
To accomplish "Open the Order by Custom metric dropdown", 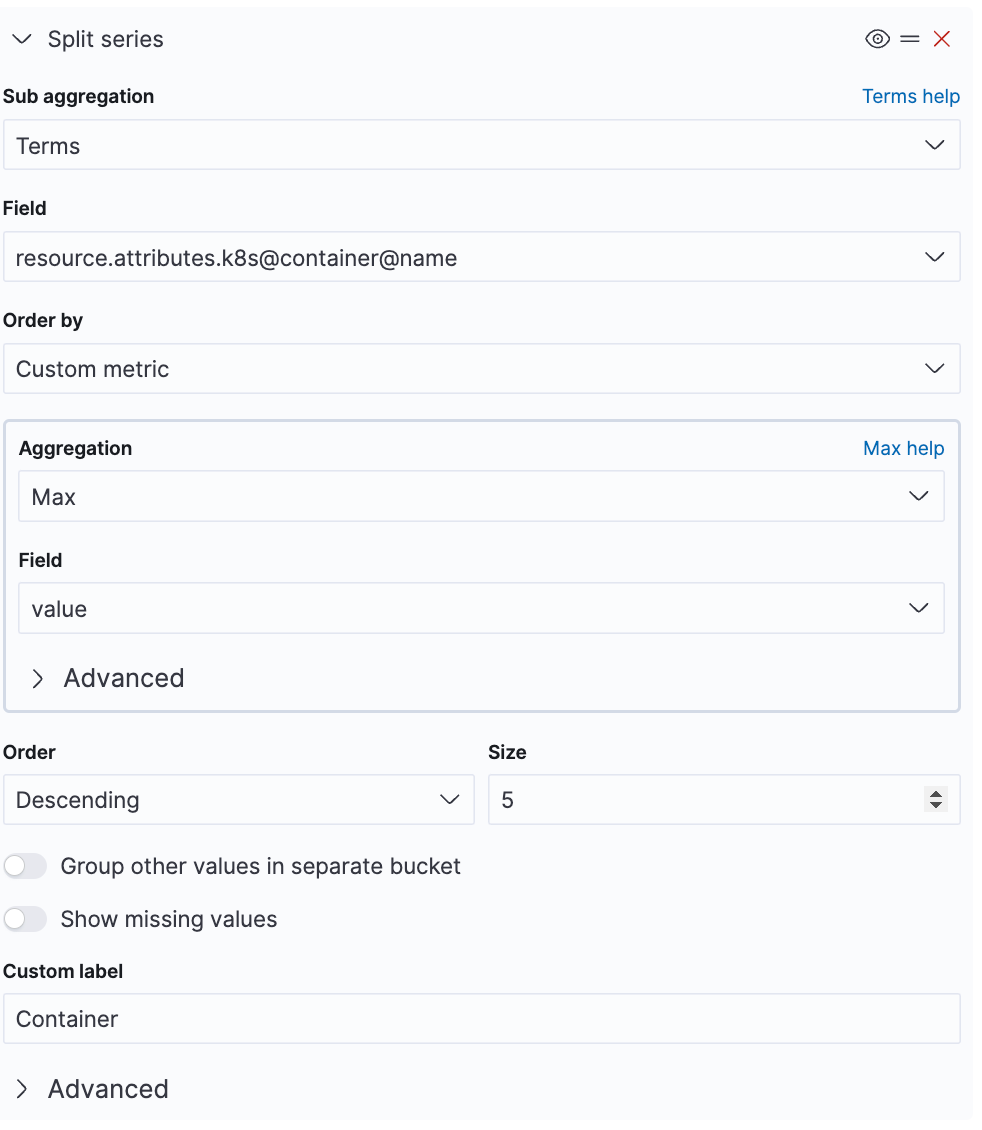I will 481,369.
